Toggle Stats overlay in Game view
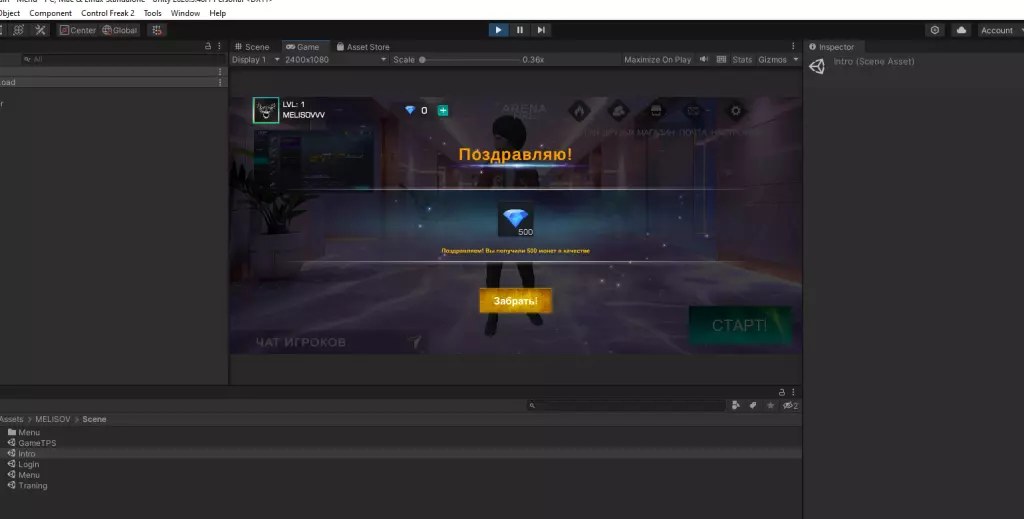 pyautogui.click(x=741, y=60)
